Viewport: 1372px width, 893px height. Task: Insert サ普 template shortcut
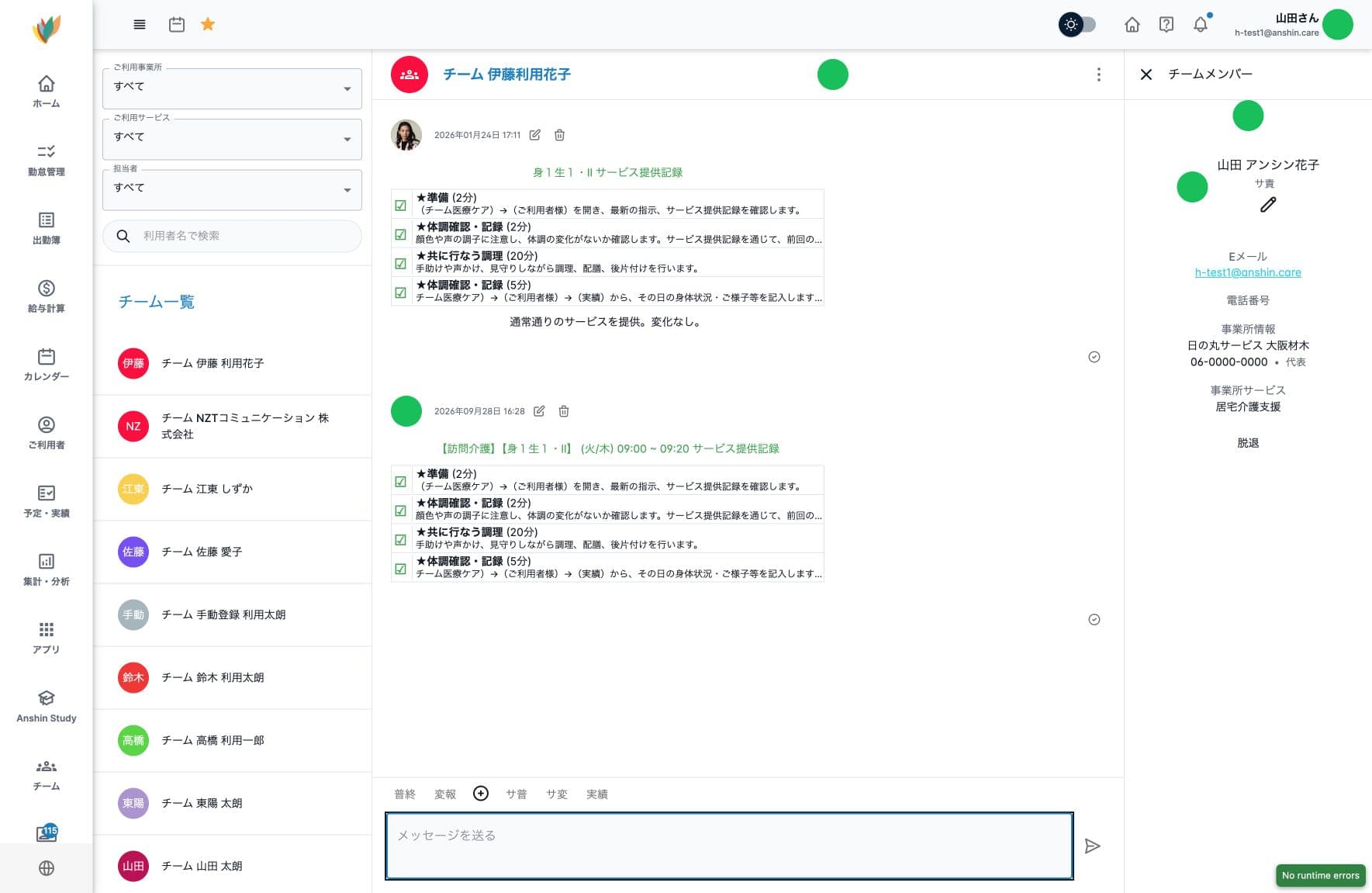(517, 794)
